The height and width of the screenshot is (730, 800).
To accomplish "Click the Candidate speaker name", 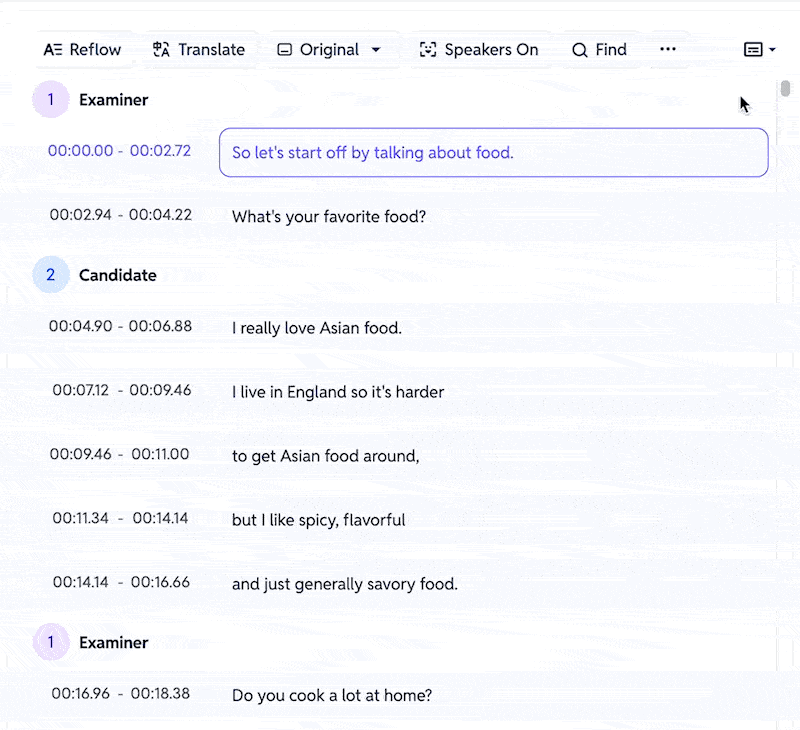I will tap(118, 275).
